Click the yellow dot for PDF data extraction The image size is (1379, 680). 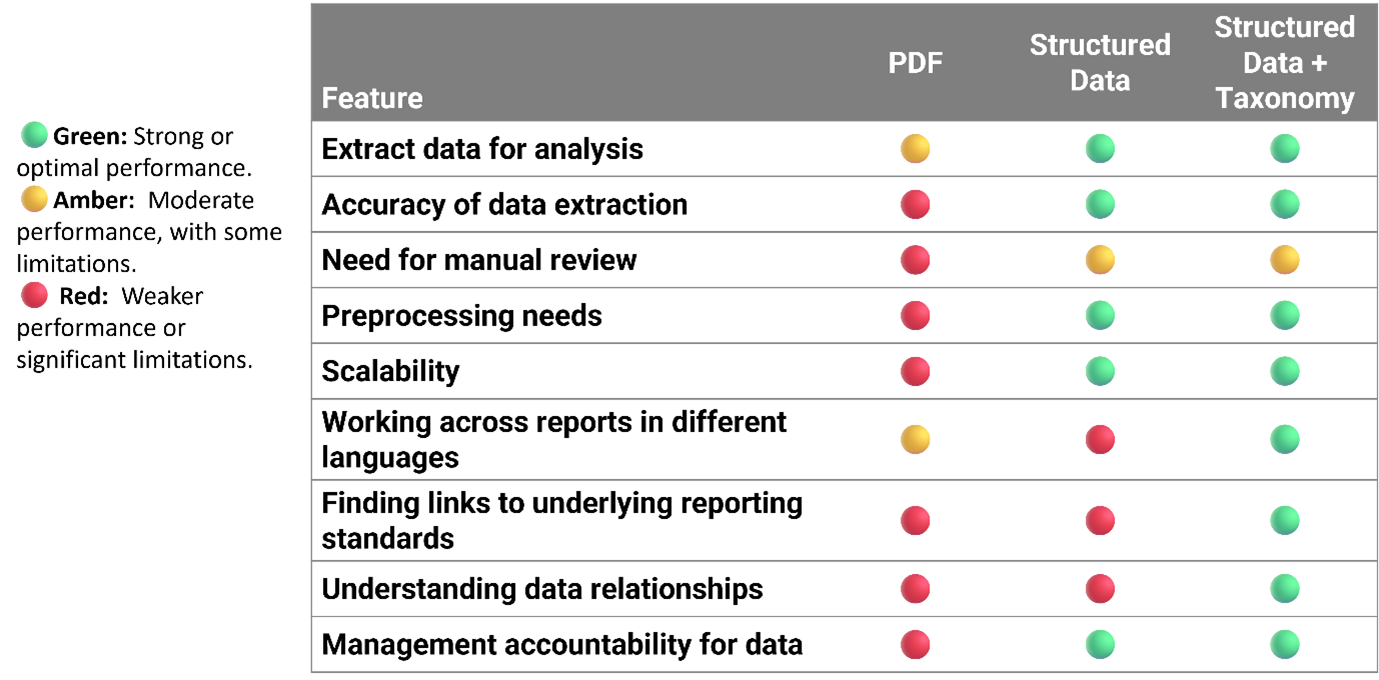pos(915,149)
